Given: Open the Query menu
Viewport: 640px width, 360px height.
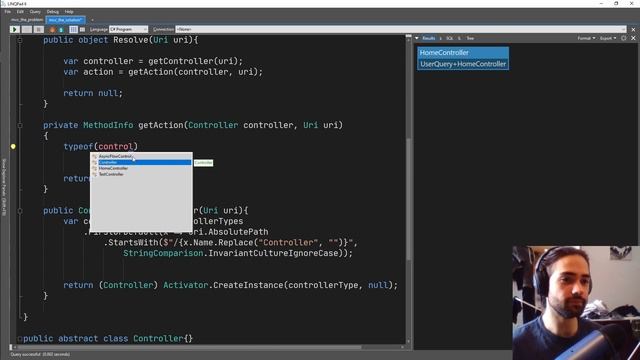Looking at the screenshot, I should click(35, 11).
